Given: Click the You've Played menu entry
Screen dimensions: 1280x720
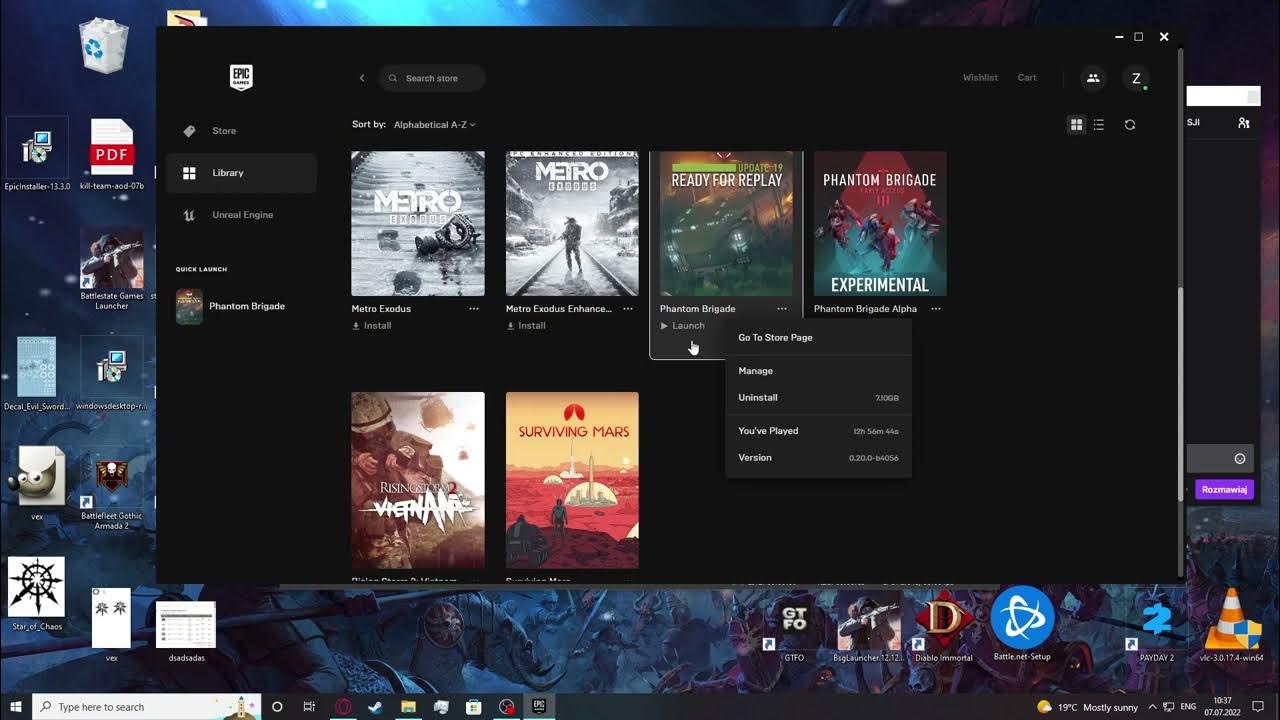Looking at the screenshot, I should click(818, 431).
